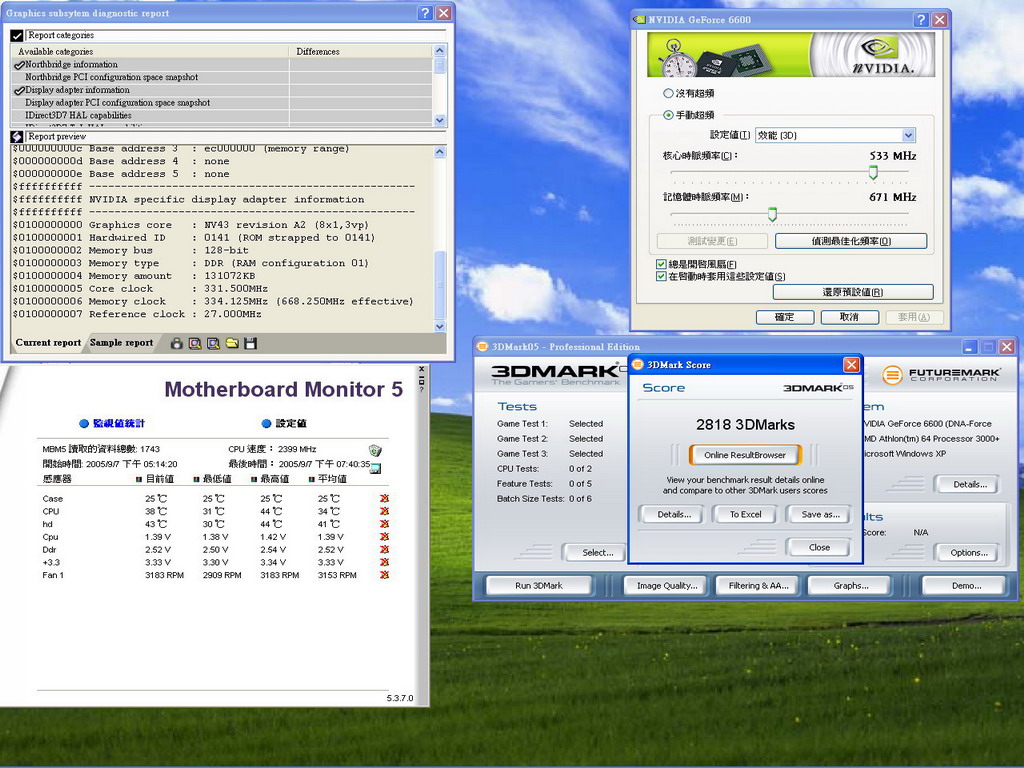Switch to Current report tab
1024x768 pixels.
(x=48, y=343)
